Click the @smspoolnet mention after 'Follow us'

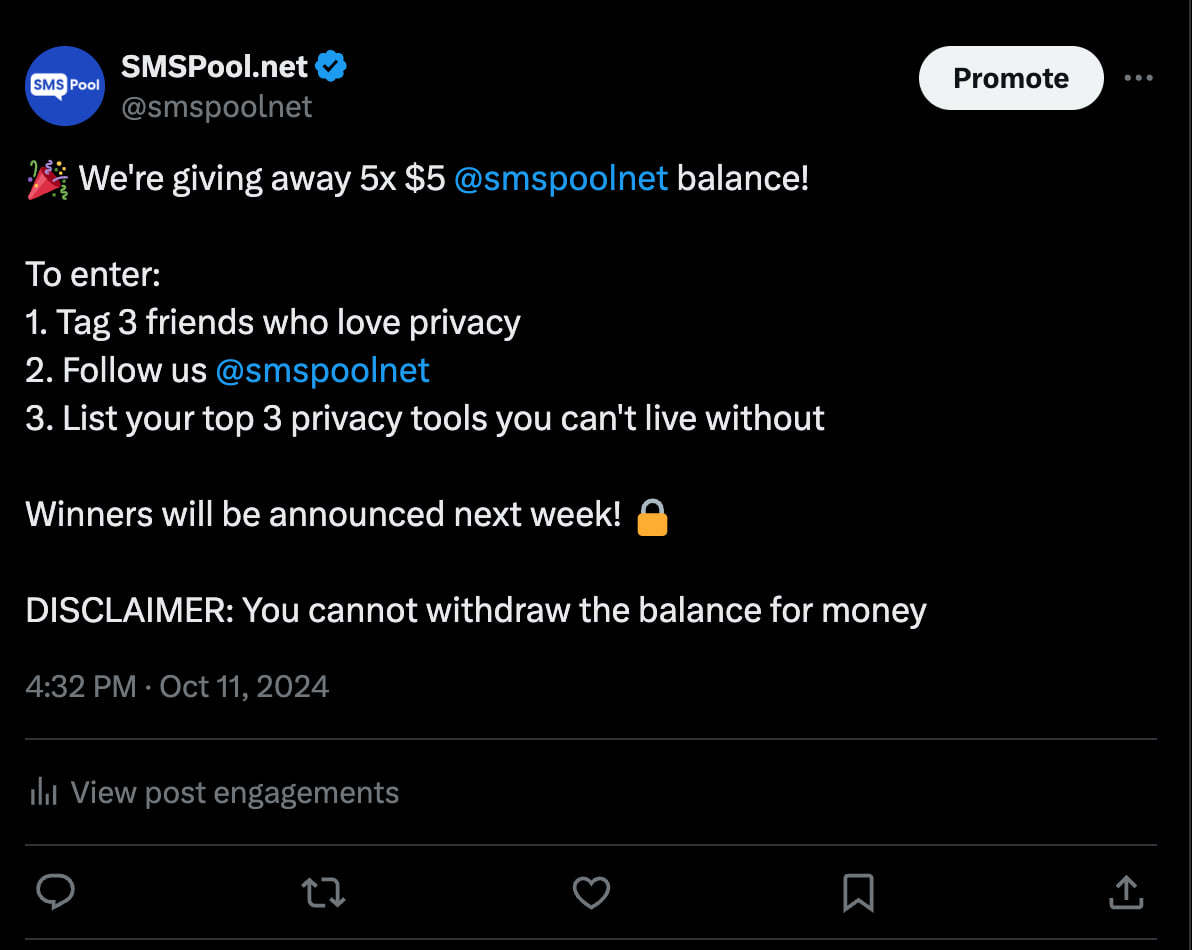(322, 370)
